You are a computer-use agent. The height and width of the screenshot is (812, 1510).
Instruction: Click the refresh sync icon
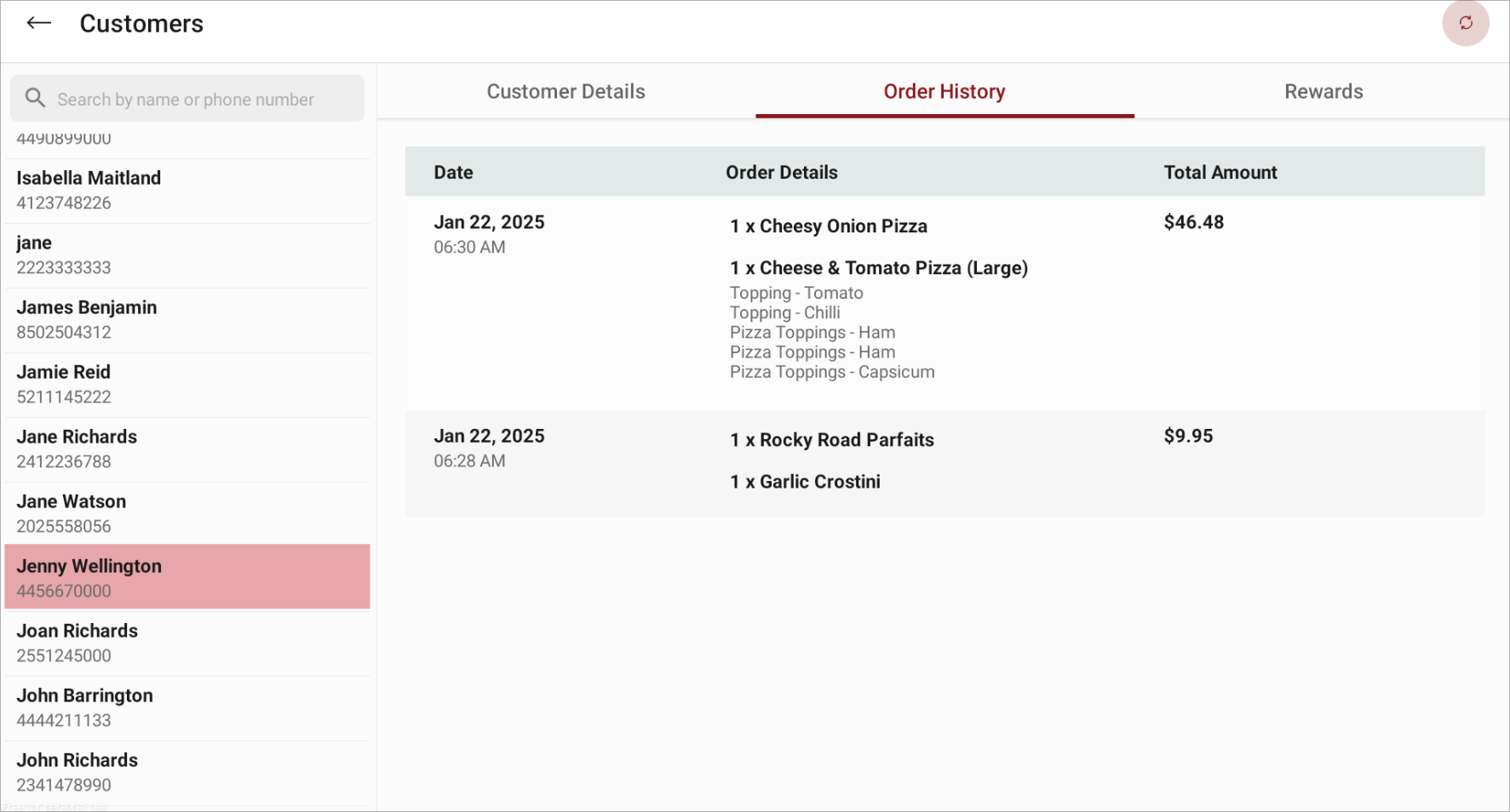(1465, 23)
